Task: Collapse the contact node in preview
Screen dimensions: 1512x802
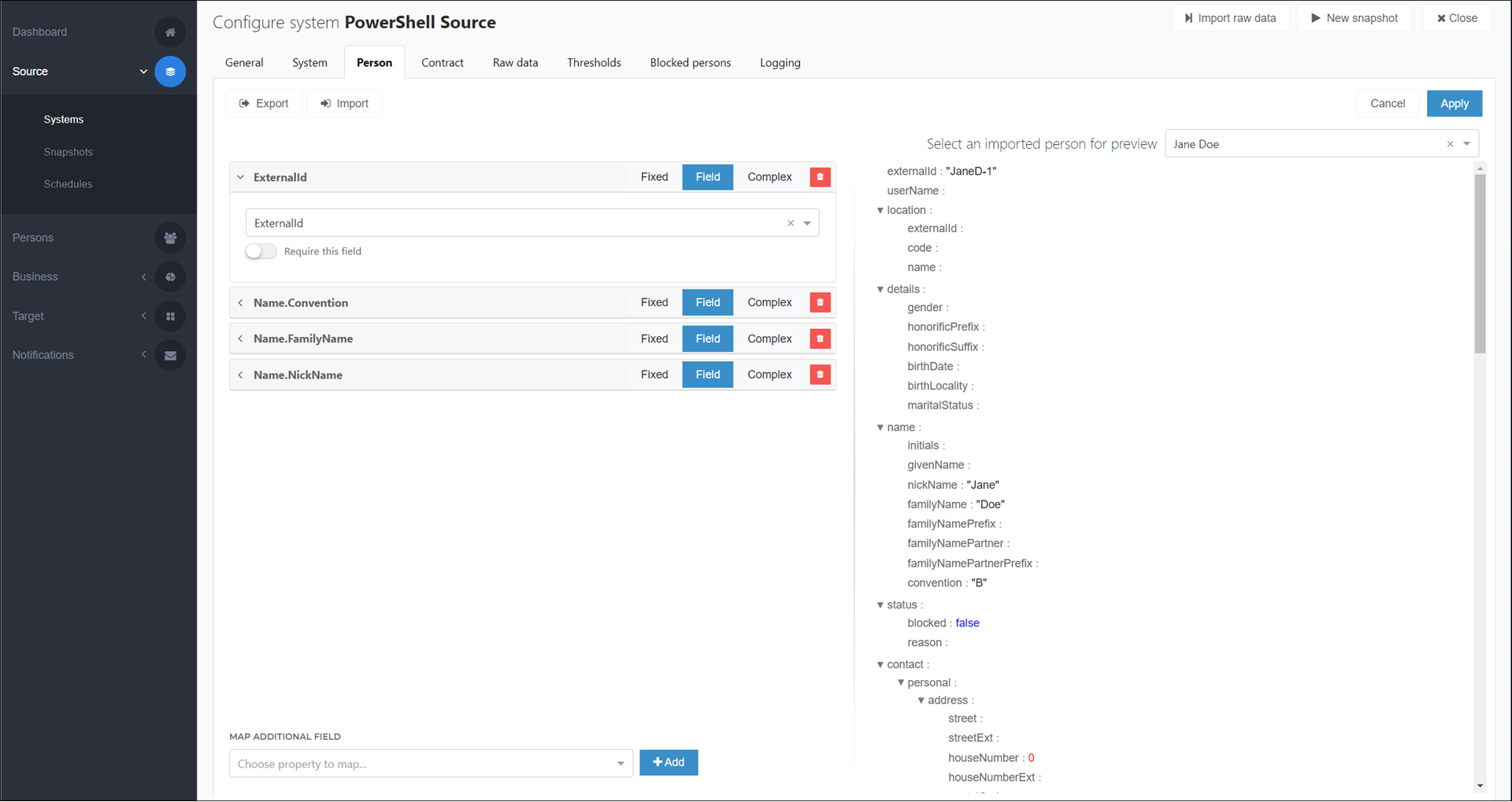Action: pyautogui.click(x=880, y=665)
